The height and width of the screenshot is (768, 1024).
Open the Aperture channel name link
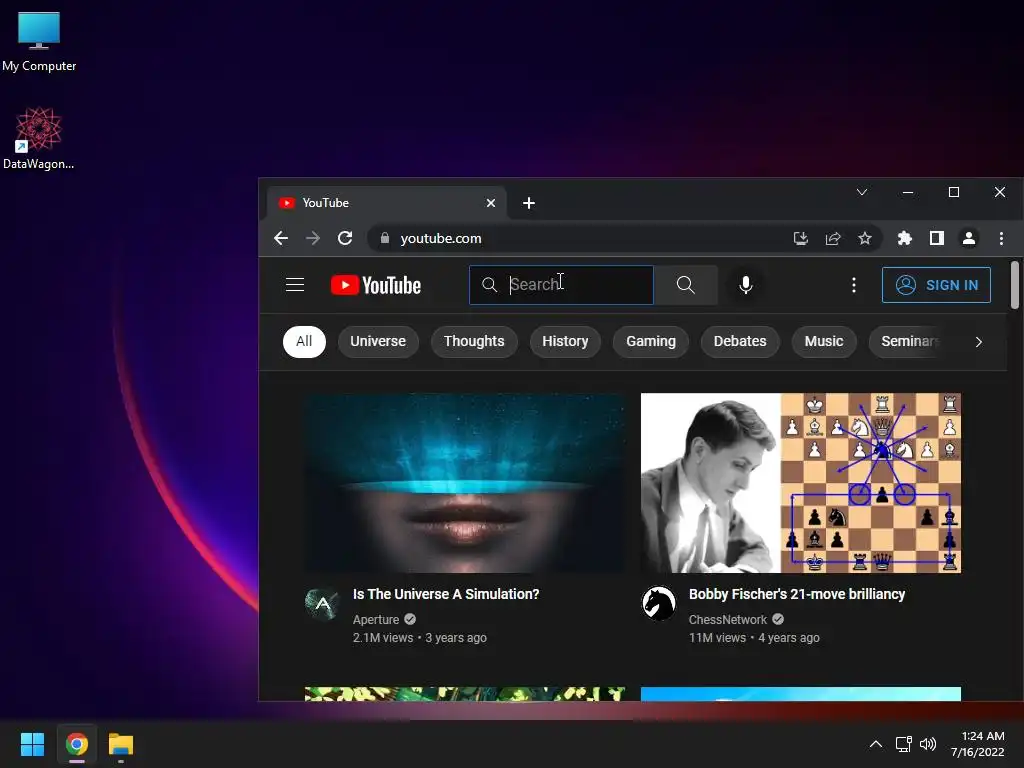tap(376, 620)
